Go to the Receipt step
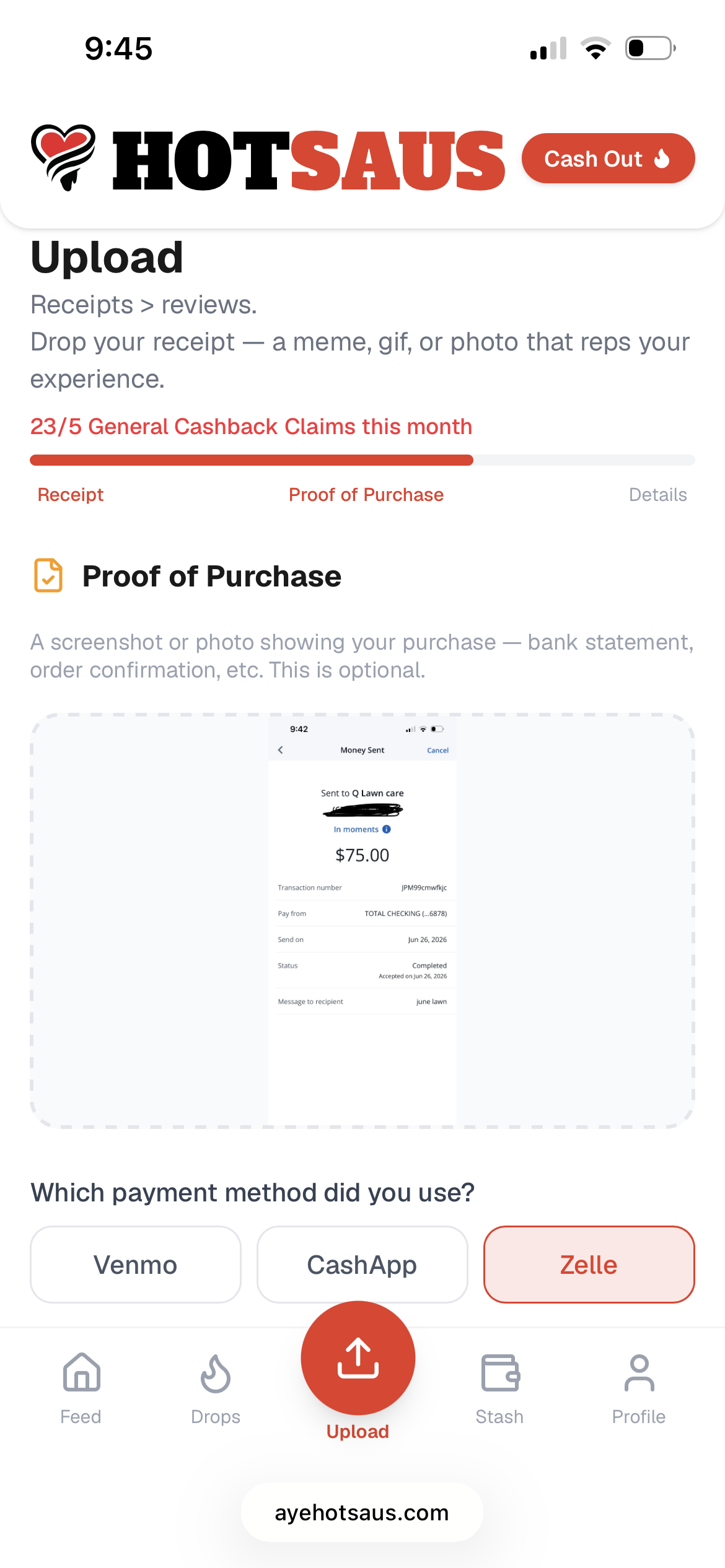Viewport: 725px width, 1568px height. (71, 495)
